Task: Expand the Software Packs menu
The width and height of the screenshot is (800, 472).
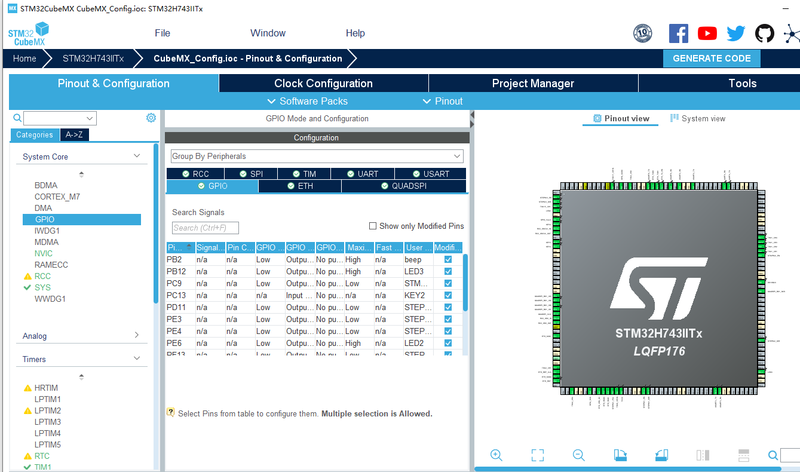Action: 308,101
